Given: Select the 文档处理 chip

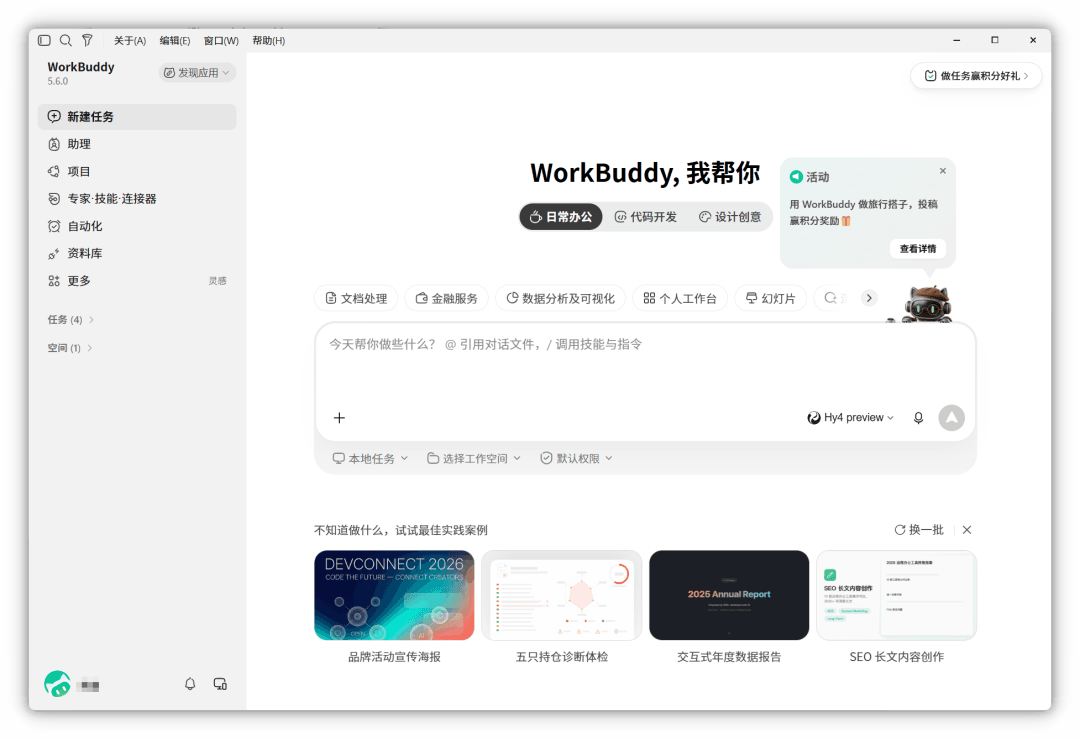Looking at the screenshot, I should coord(356,298).
